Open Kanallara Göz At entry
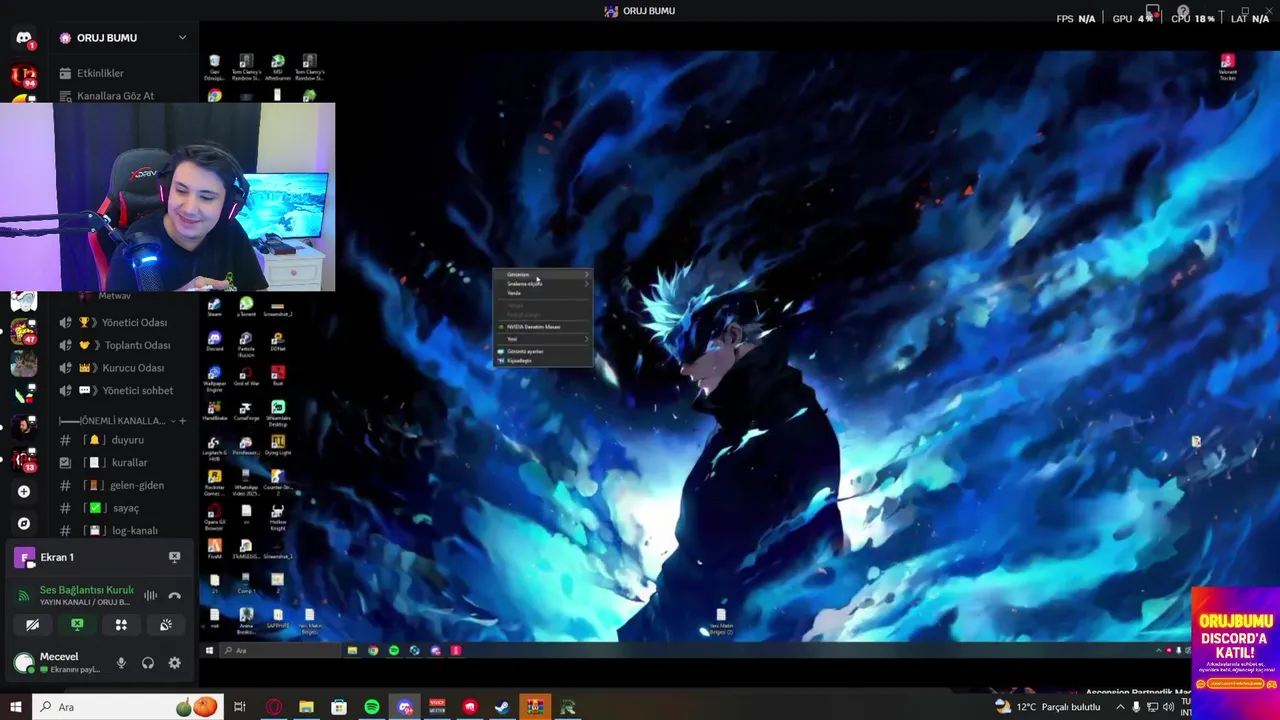 pos(115,96)
